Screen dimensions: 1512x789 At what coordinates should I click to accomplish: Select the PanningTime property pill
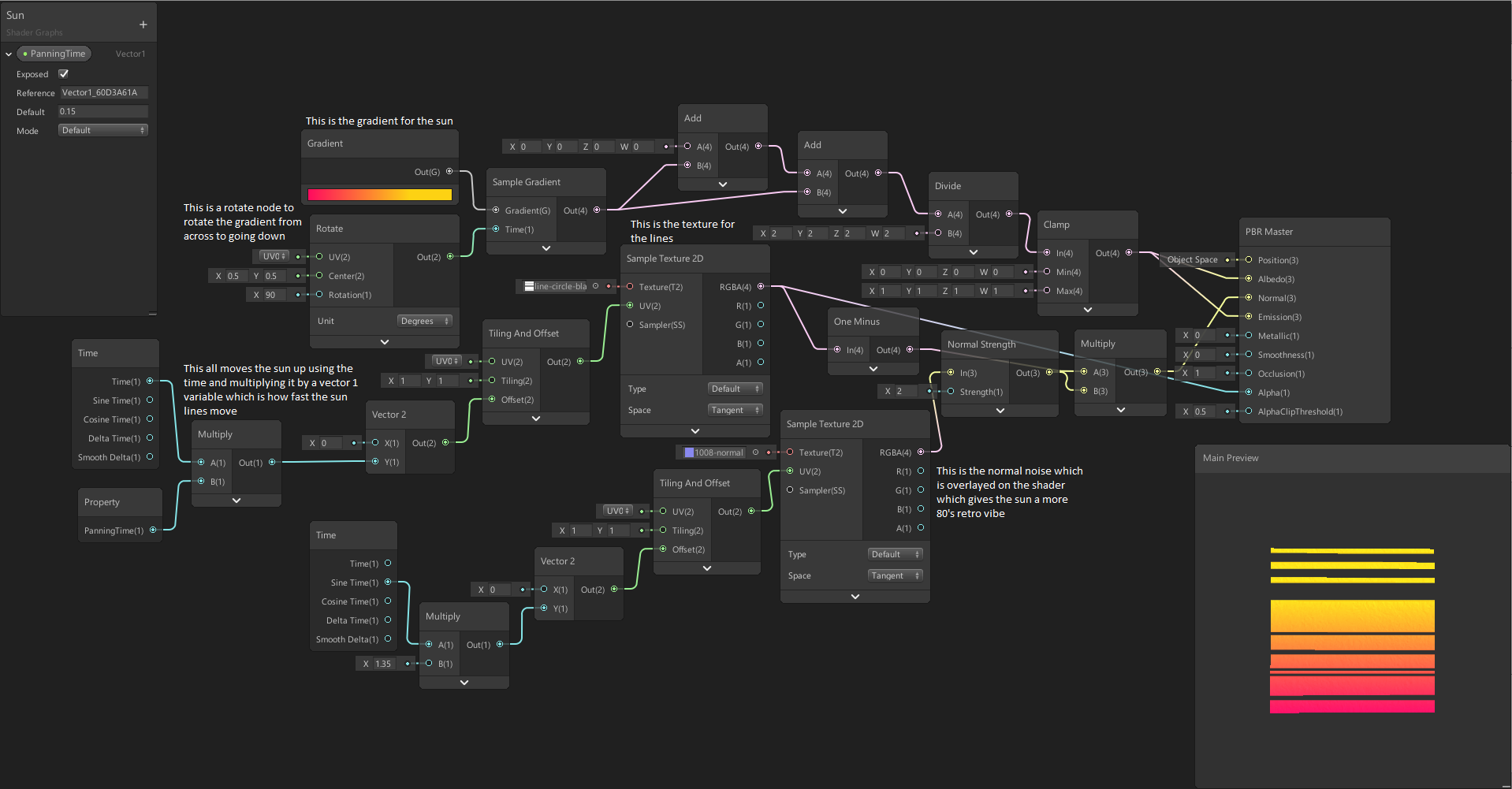coord(54,54)
